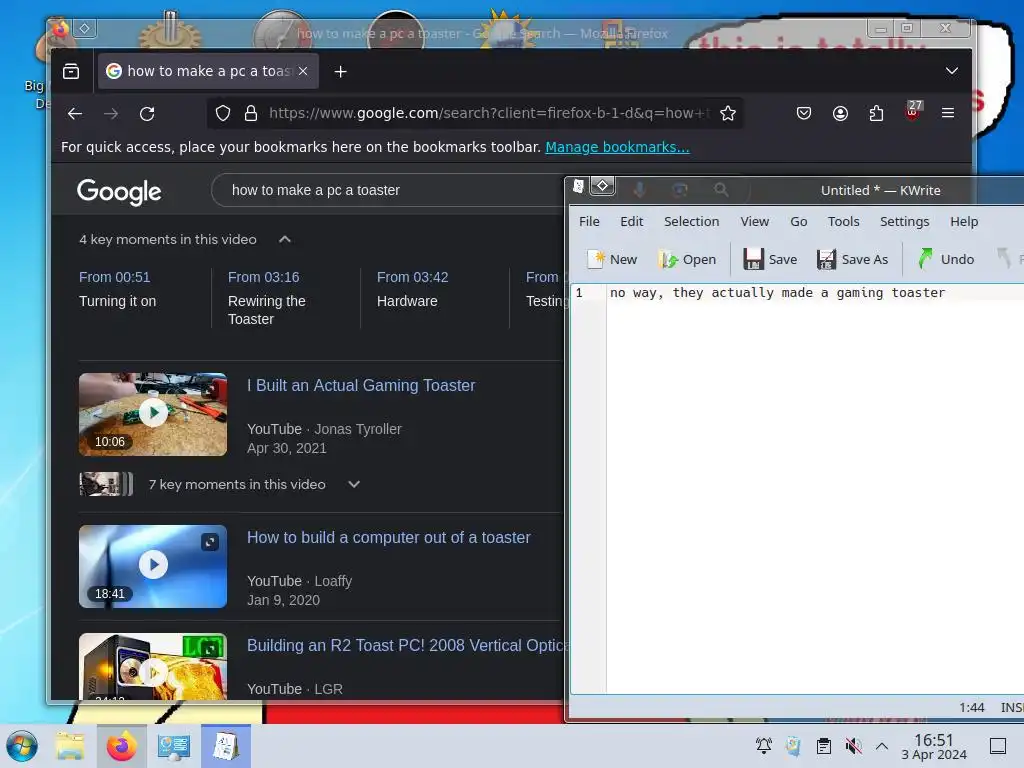Open KWrite Selection menu
The width and height of the screenshot is (1024, 768).
(x=692, y=221)
